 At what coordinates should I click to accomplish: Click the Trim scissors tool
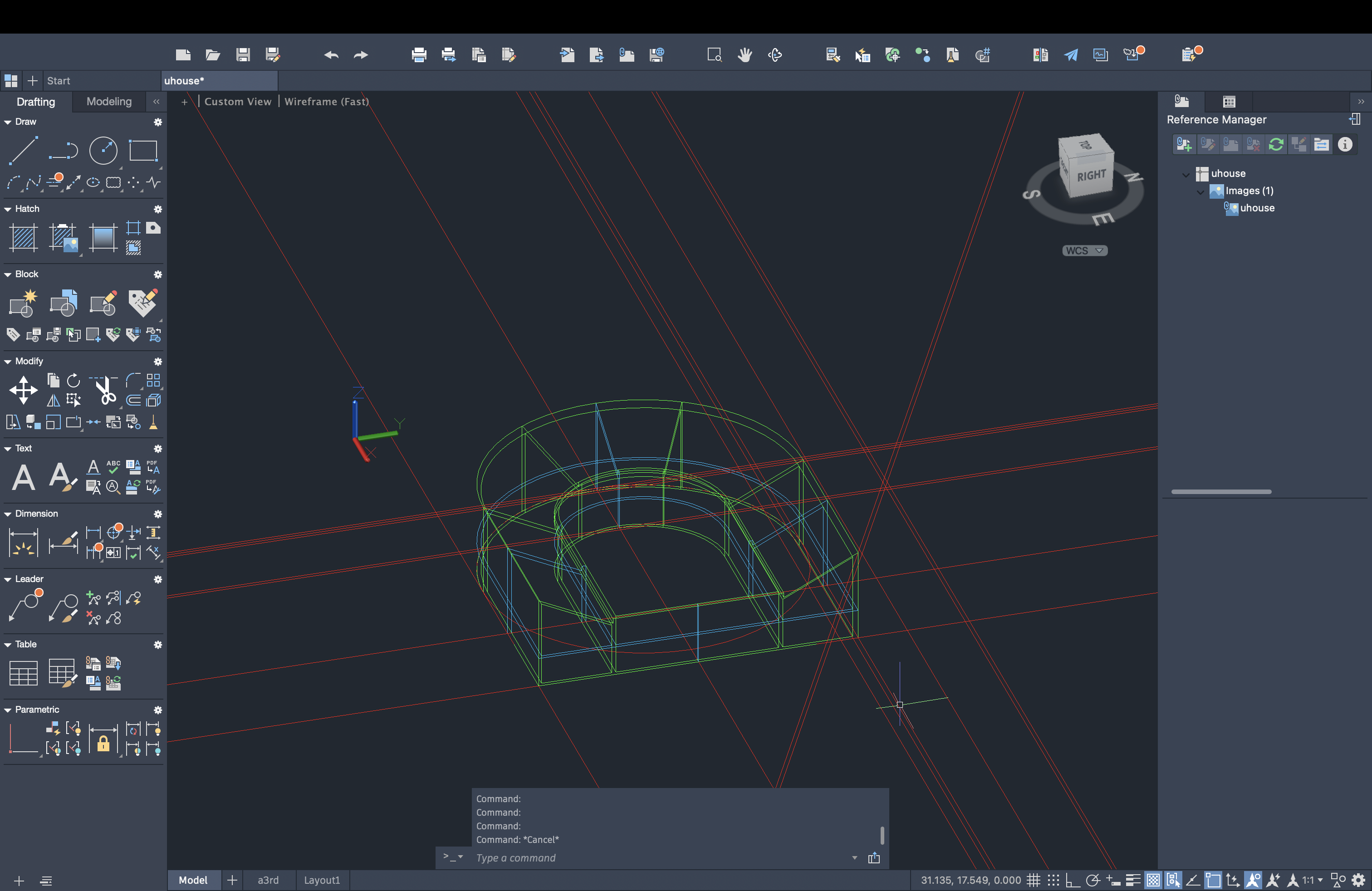(x=105, y=390)
